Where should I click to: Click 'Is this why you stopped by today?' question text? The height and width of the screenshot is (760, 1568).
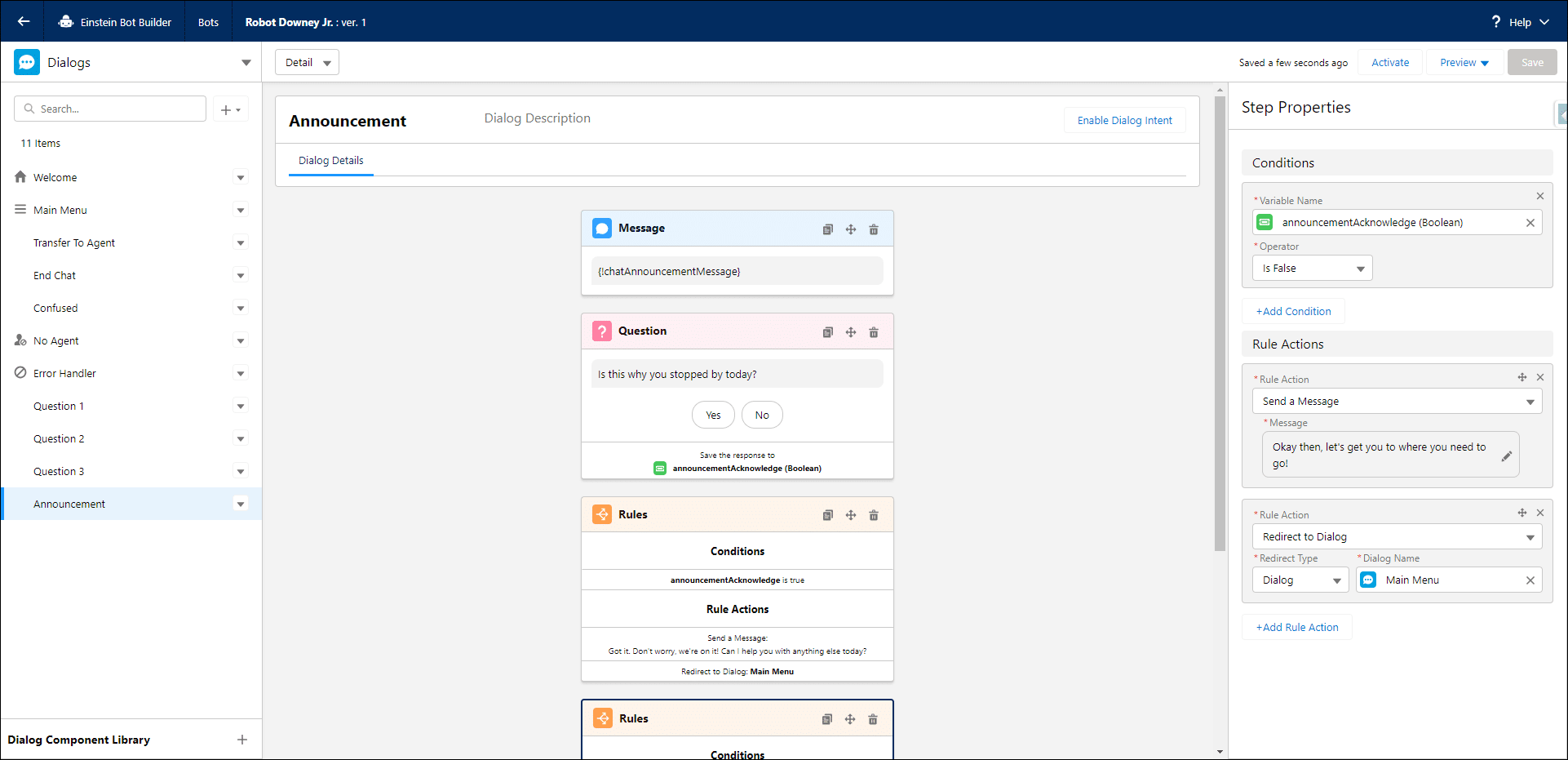click(x=677, y=374)
